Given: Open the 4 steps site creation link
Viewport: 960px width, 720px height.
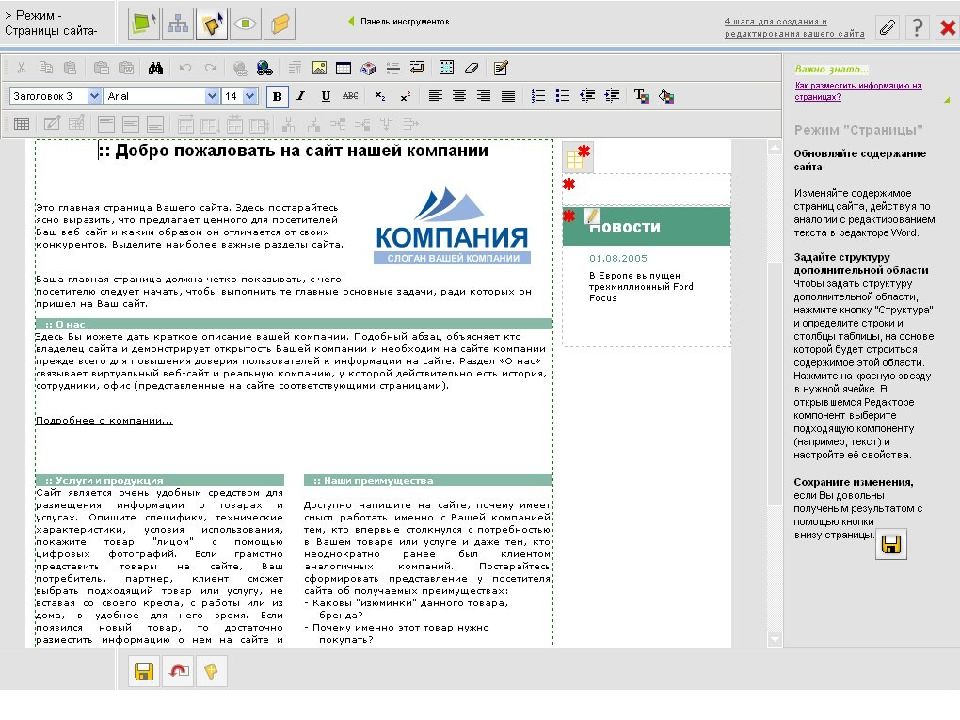Looking at the screenshot, I should (794, 28).
